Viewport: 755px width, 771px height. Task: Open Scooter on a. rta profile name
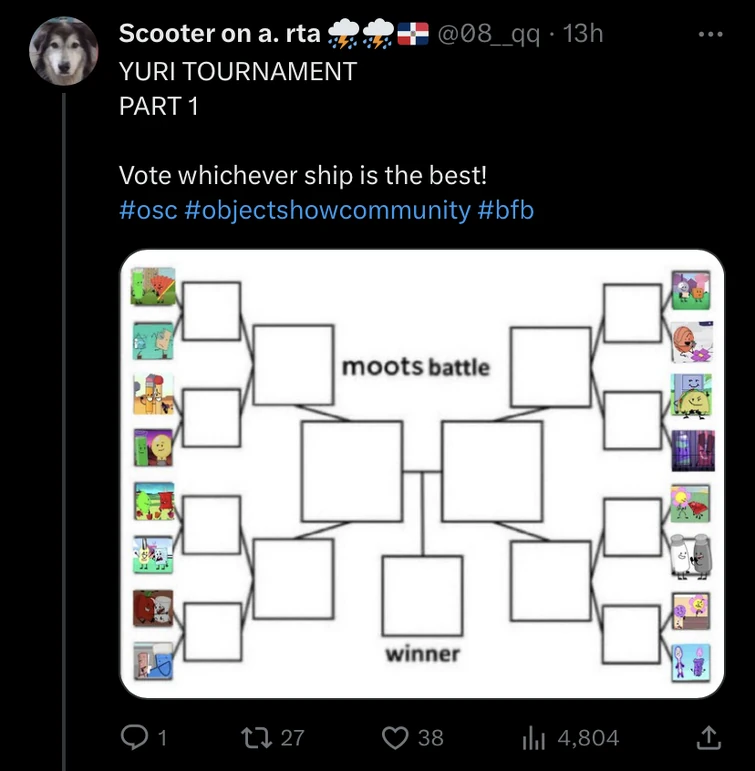[220, 33]
